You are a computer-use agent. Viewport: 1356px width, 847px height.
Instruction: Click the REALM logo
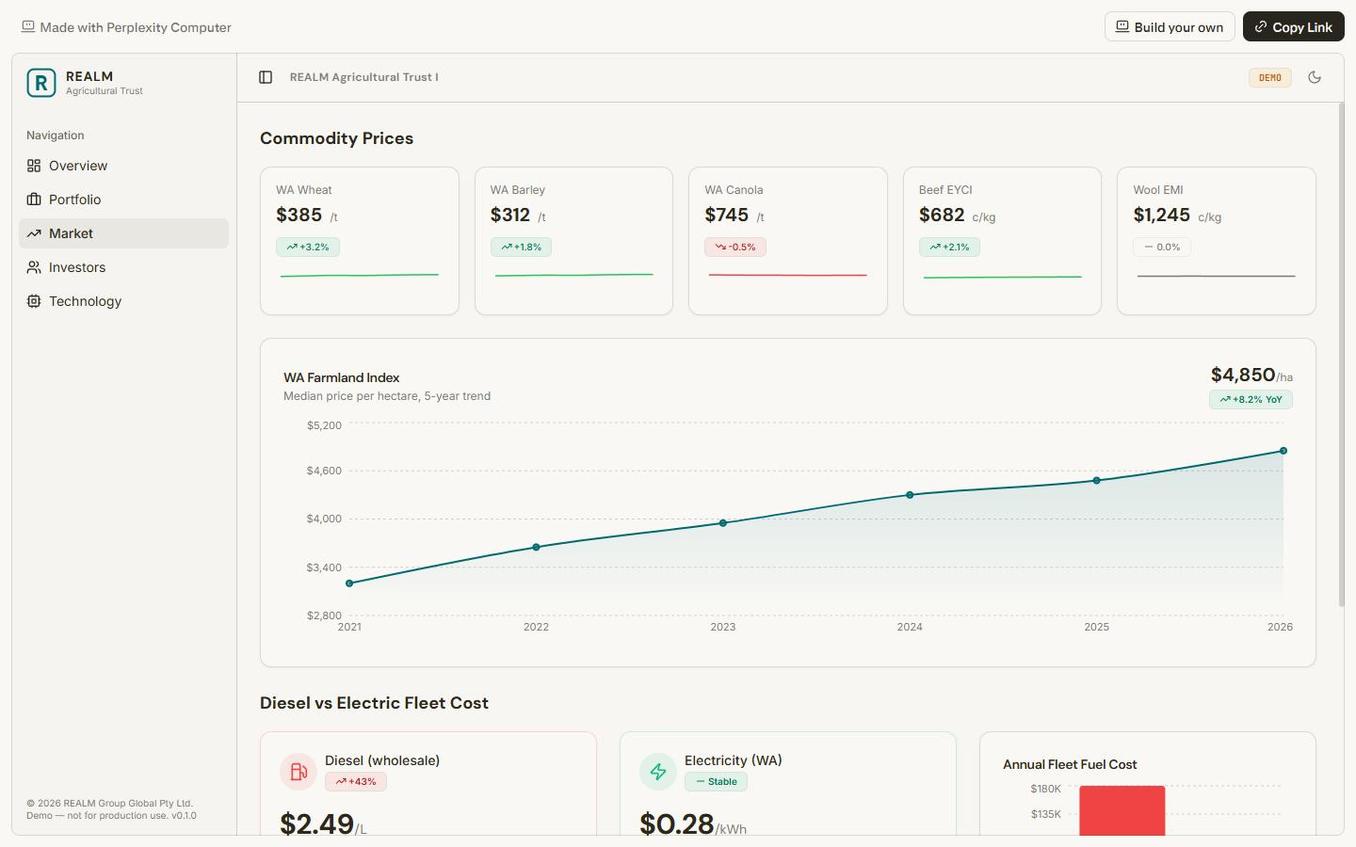pyautogui.click(x=41, y=80)
